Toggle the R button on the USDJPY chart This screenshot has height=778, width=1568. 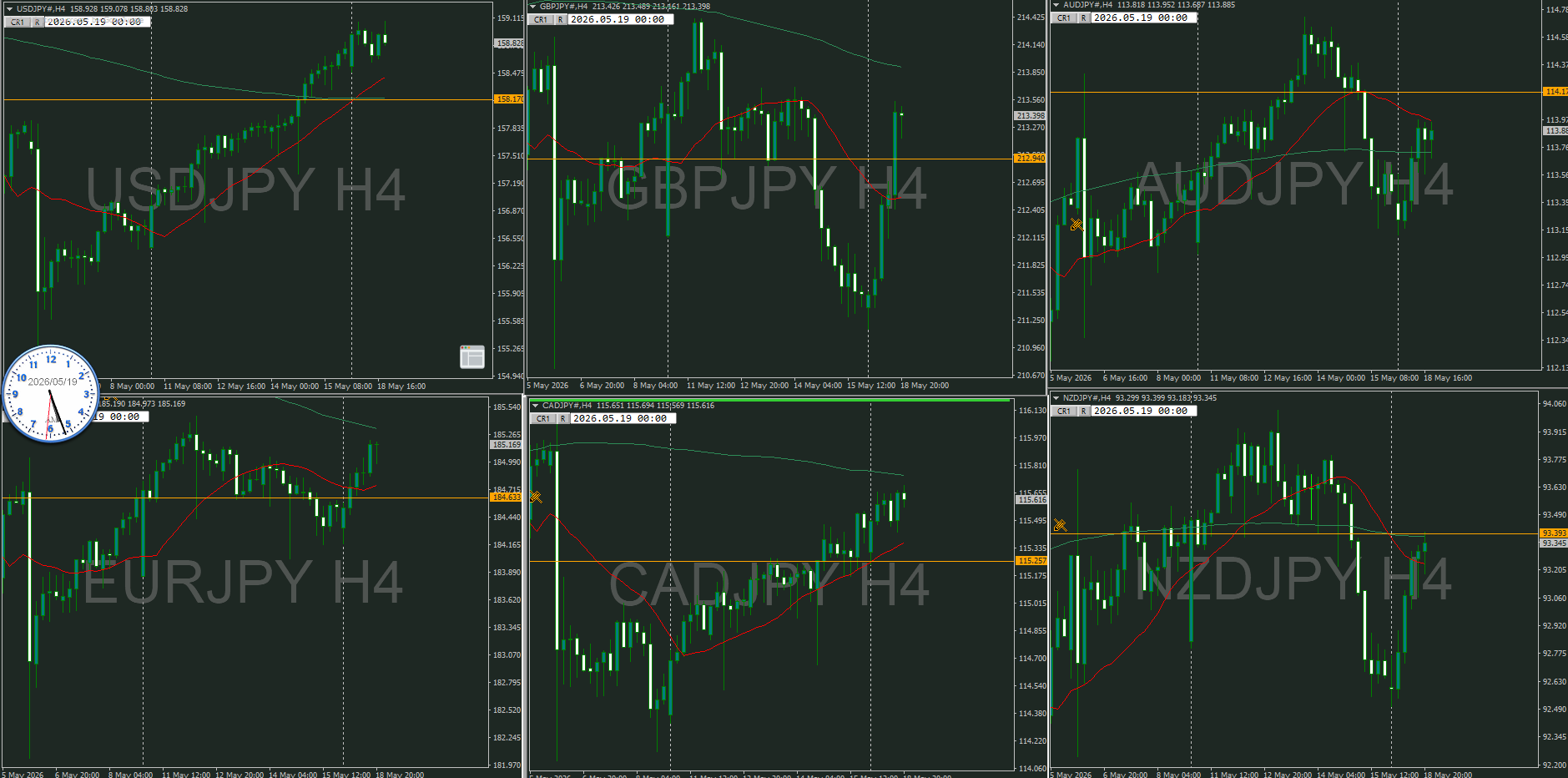pyautogui.click(x=38, y=22)
